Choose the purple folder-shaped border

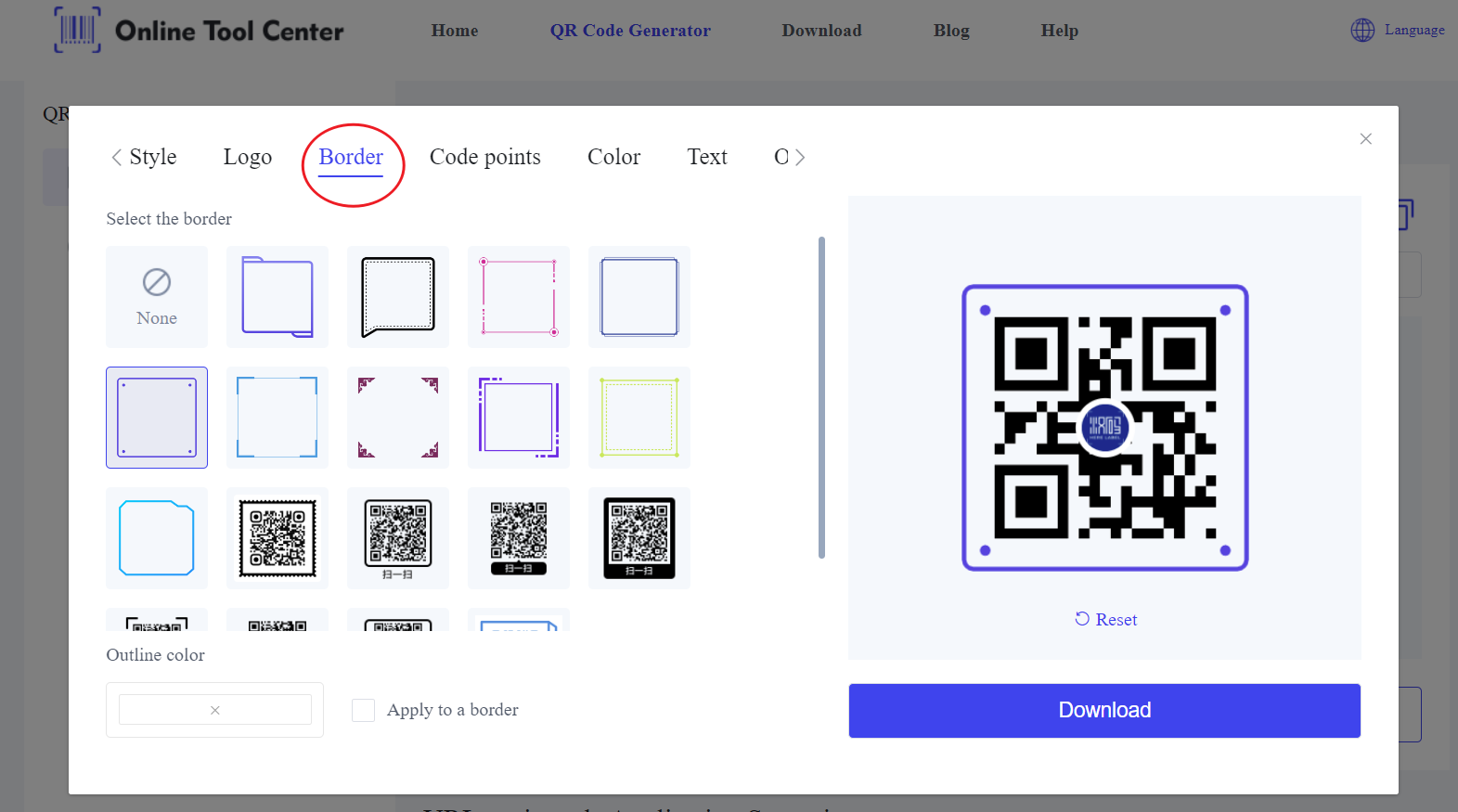pyautogui.click(x=277, y=297)
